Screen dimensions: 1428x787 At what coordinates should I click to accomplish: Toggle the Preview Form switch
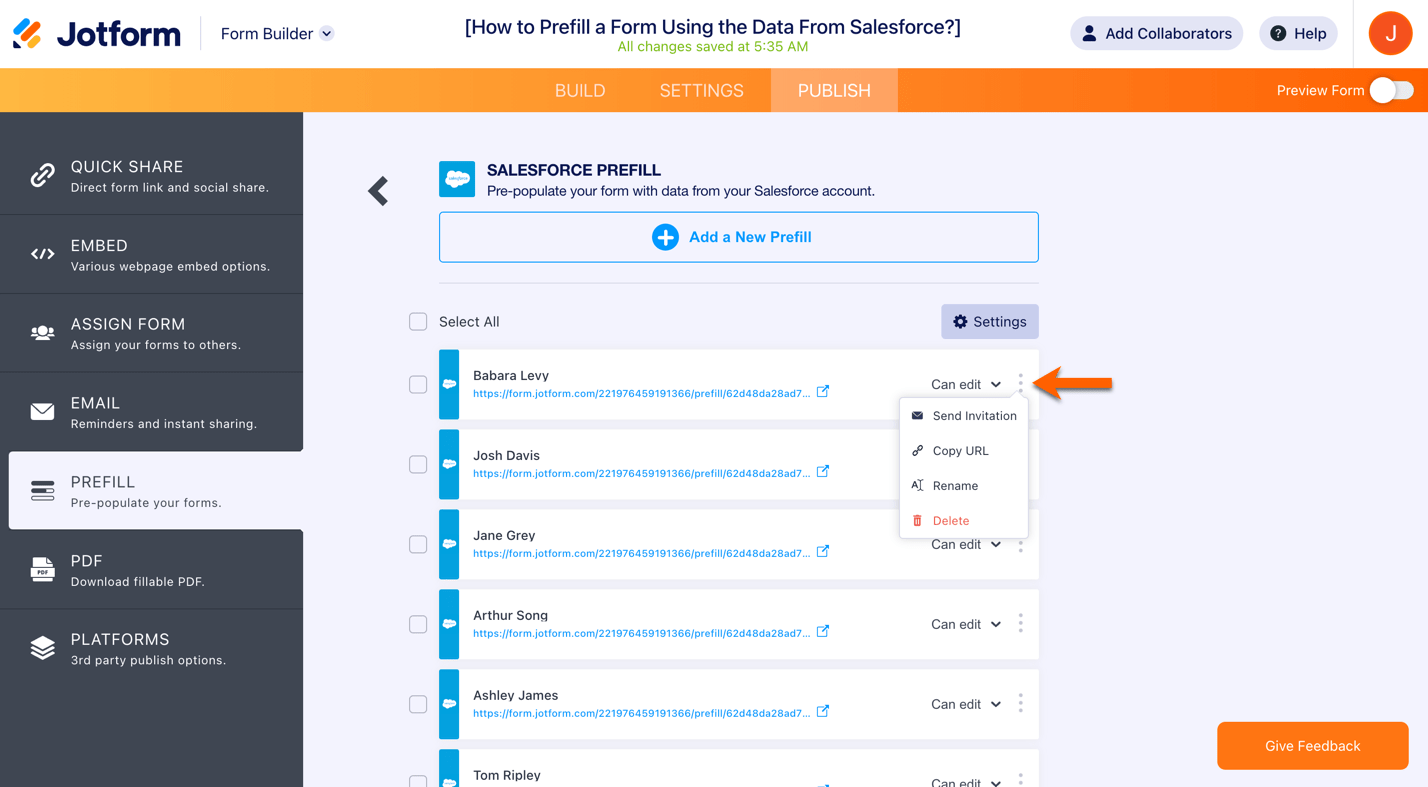click(1391, 90)
